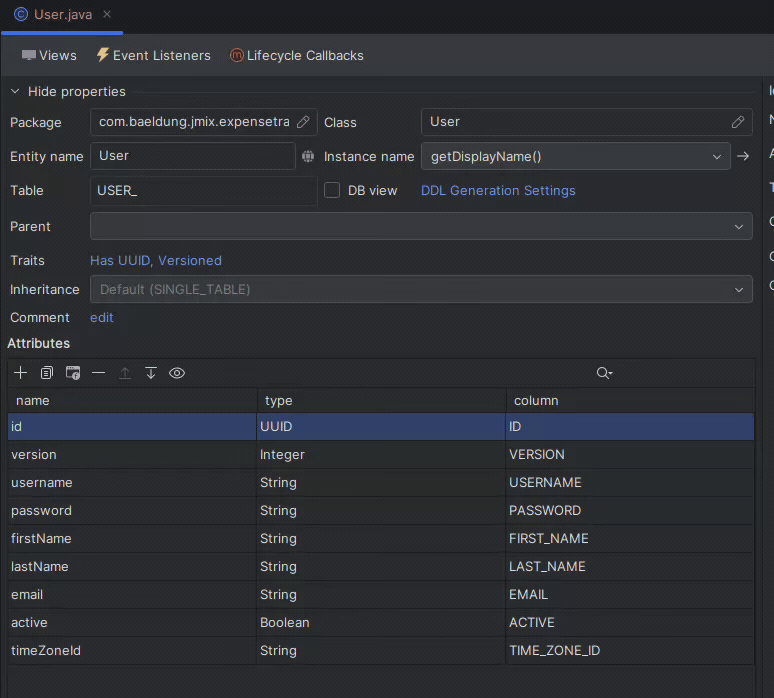Click the Table name input field
Viewport: 774px width, 698px height.
[x=203, y=190]
